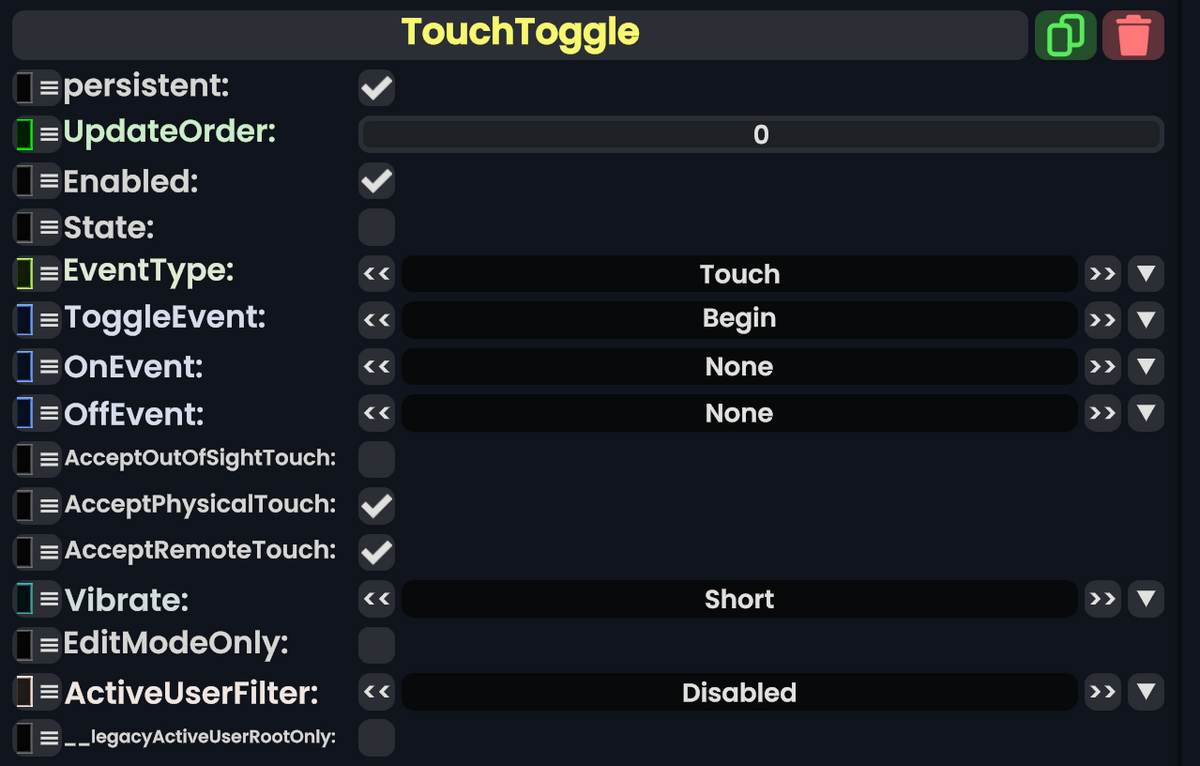This screenshot has width=1200, height=766.
Task: Uncheck the persistent checkbox
Action: pos(376,87)
